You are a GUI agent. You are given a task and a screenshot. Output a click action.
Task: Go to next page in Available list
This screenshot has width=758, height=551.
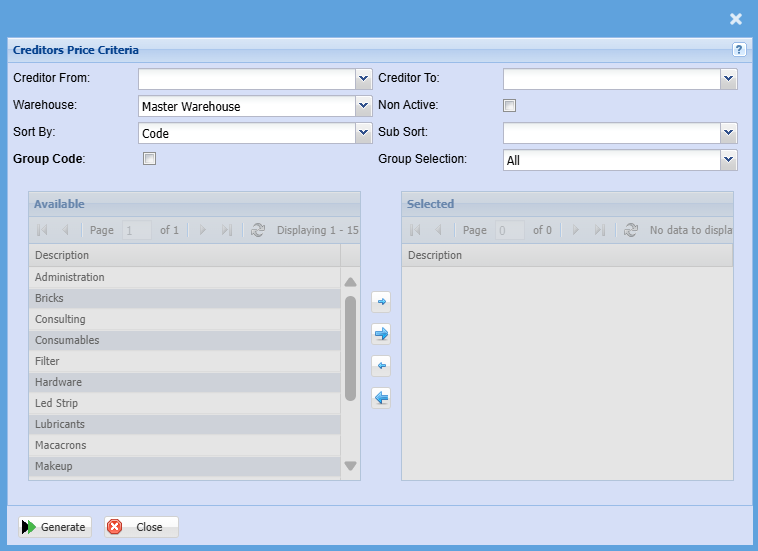coord(203,230)
